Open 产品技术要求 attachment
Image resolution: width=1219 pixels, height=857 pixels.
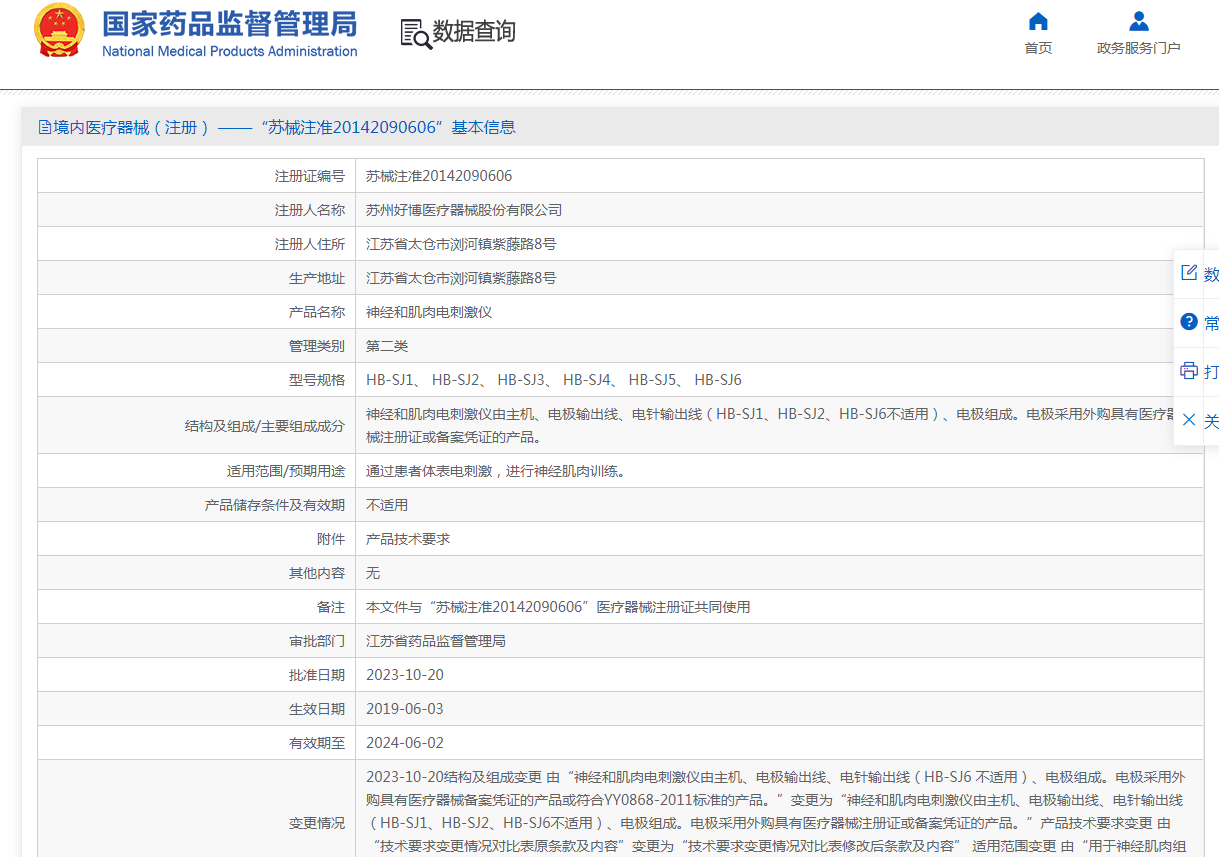click(408, 539)
